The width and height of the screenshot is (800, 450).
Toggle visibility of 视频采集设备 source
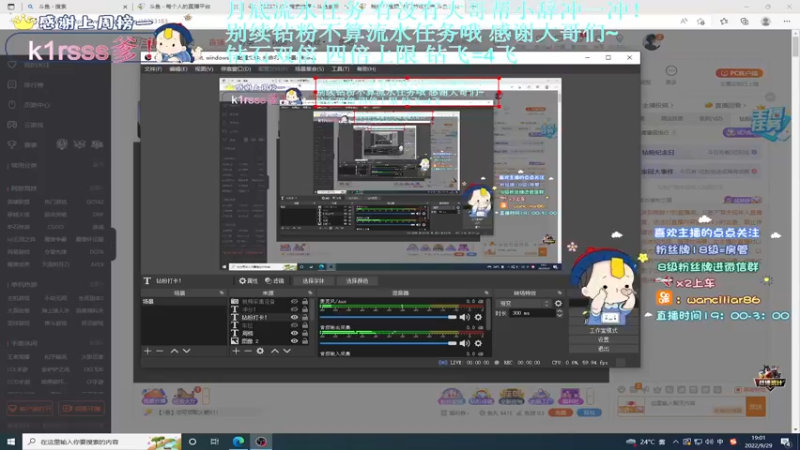294,302
